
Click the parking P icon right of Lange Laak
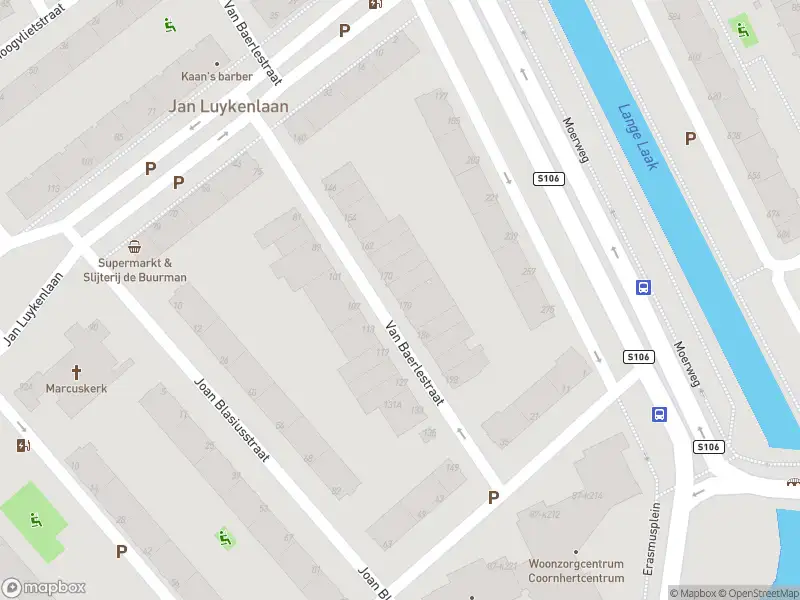tap(690, 138)
